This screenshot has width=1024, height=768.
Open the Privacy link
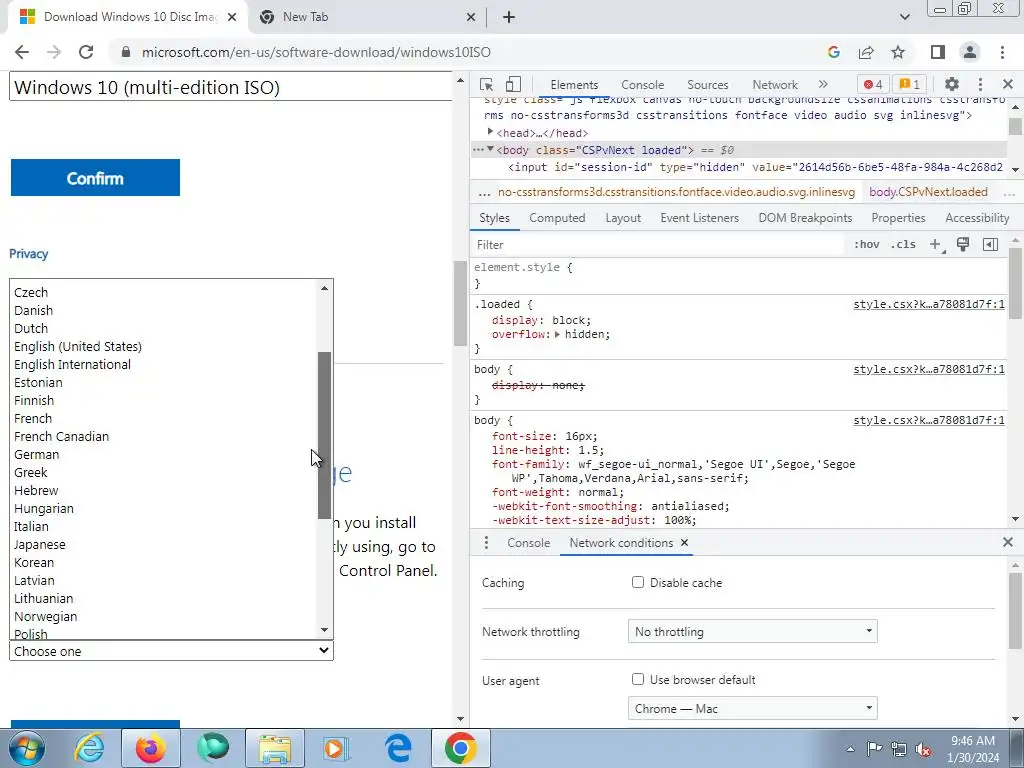tap(29, 253)
